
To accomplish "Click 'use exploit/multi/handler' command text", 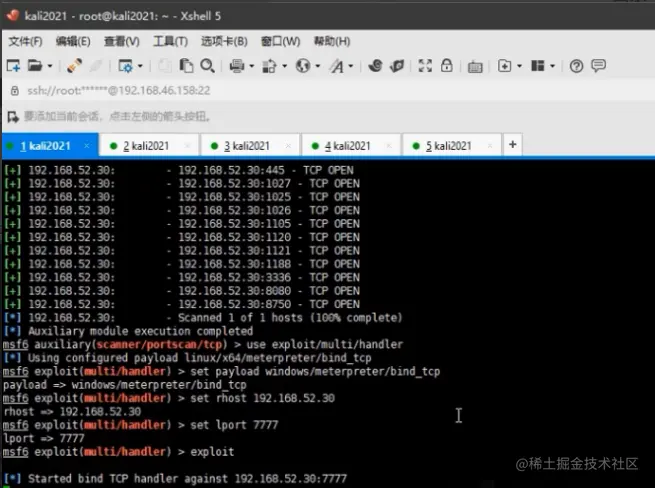I will 325,344.
